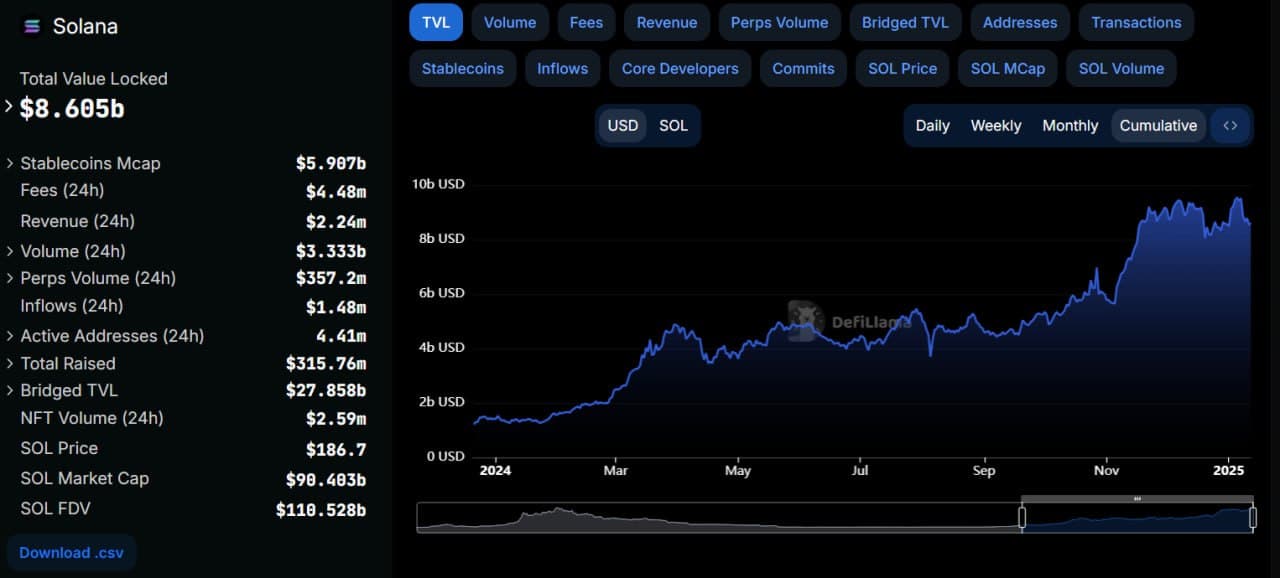Screen dimensions: 1280x578
Task: Expand the Perps Volume (24h) row
Action: tap(10, 278)
